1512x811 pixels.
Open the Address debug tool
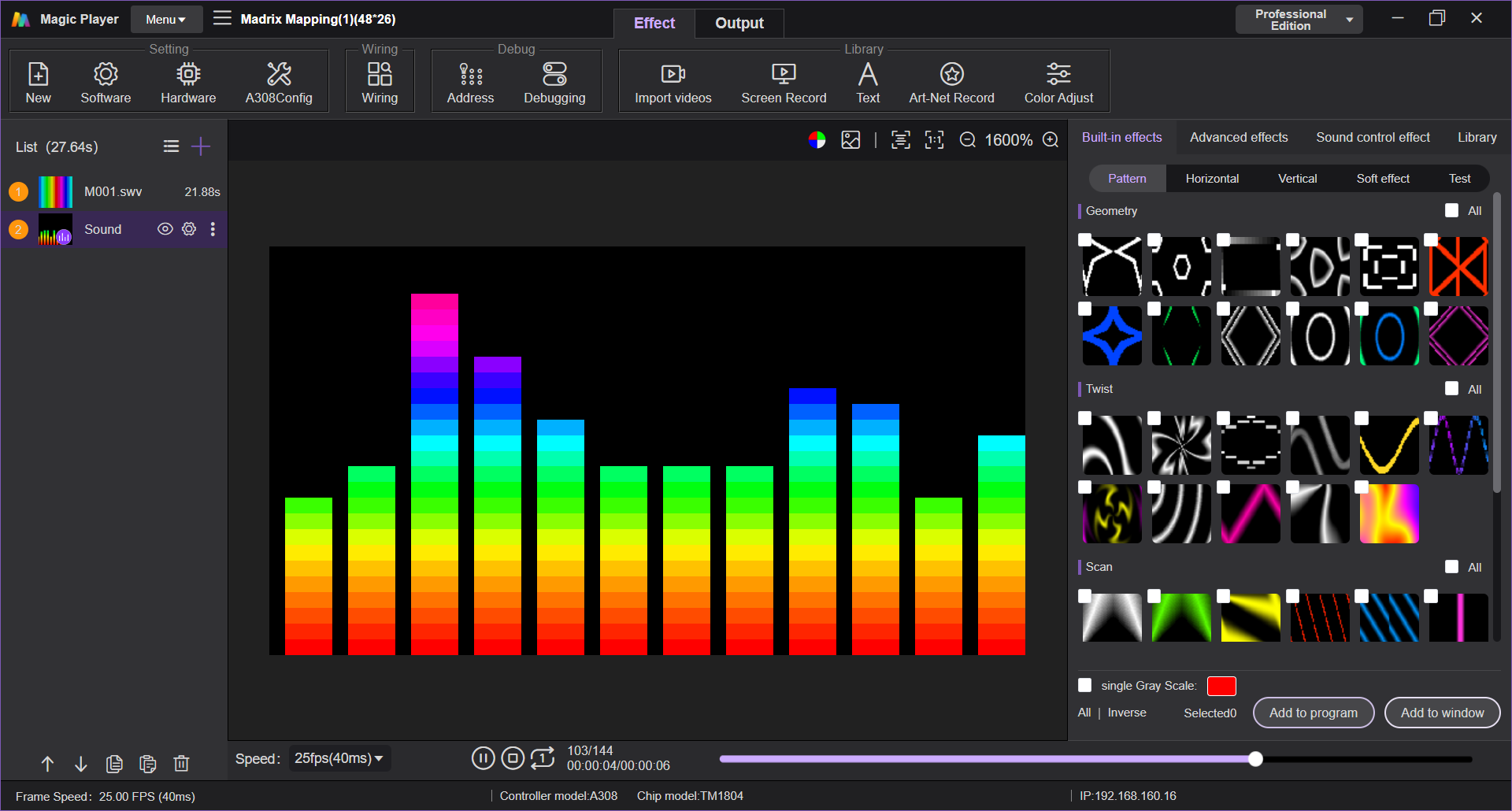(470, 83)
